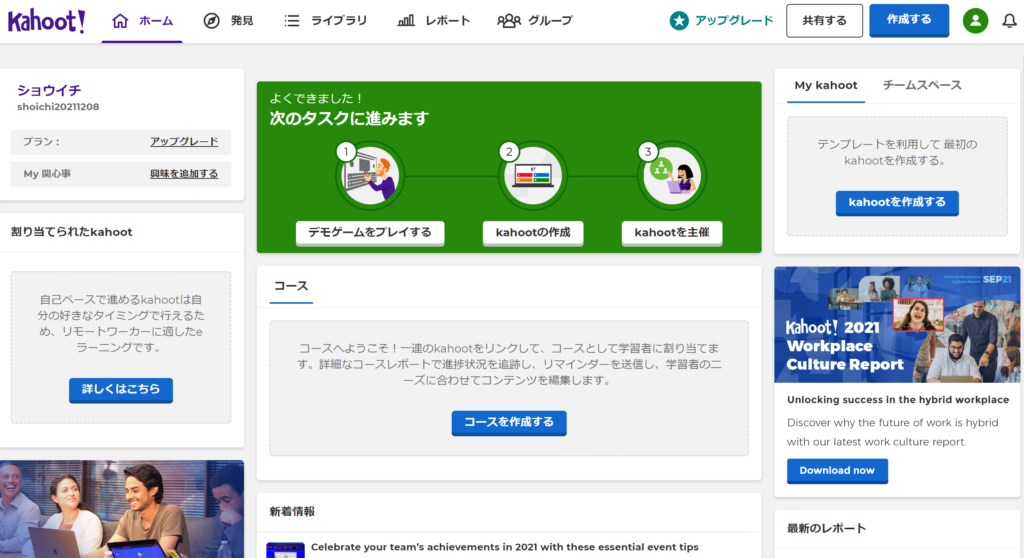Screen dimensions: 1024x558
Task: Click the kahootを主催 button
Action: (x=672, y=233)
